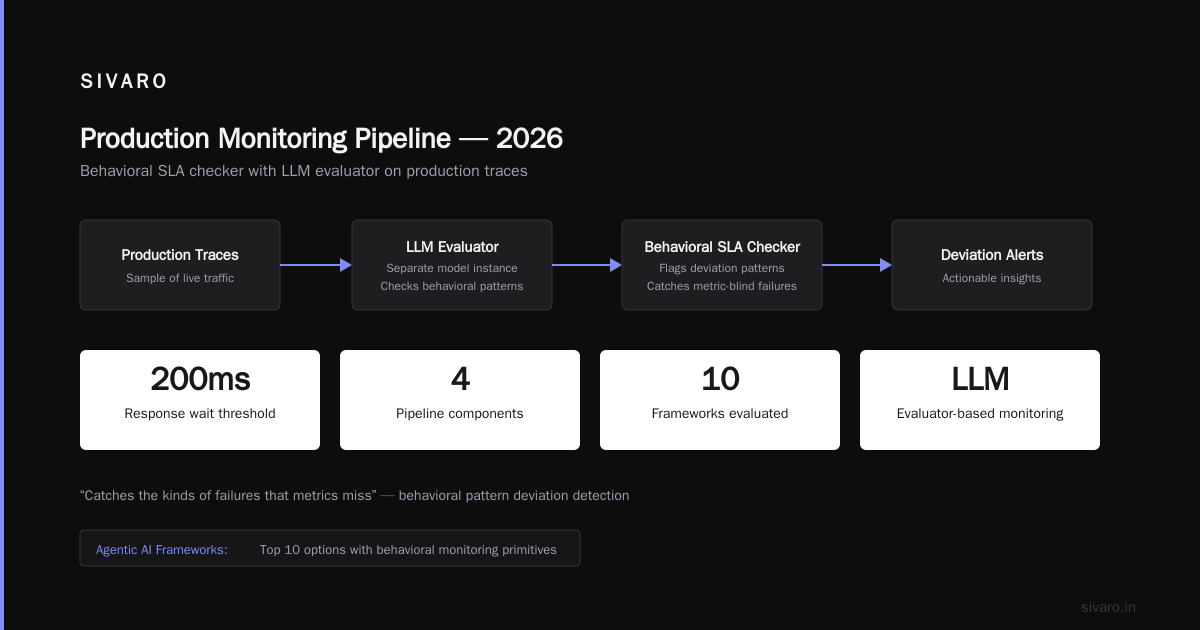Viewport: 1200px width, 630px height.
Task: Click the Behavioral SLA checker subtitle line
Action: [304, 171]
